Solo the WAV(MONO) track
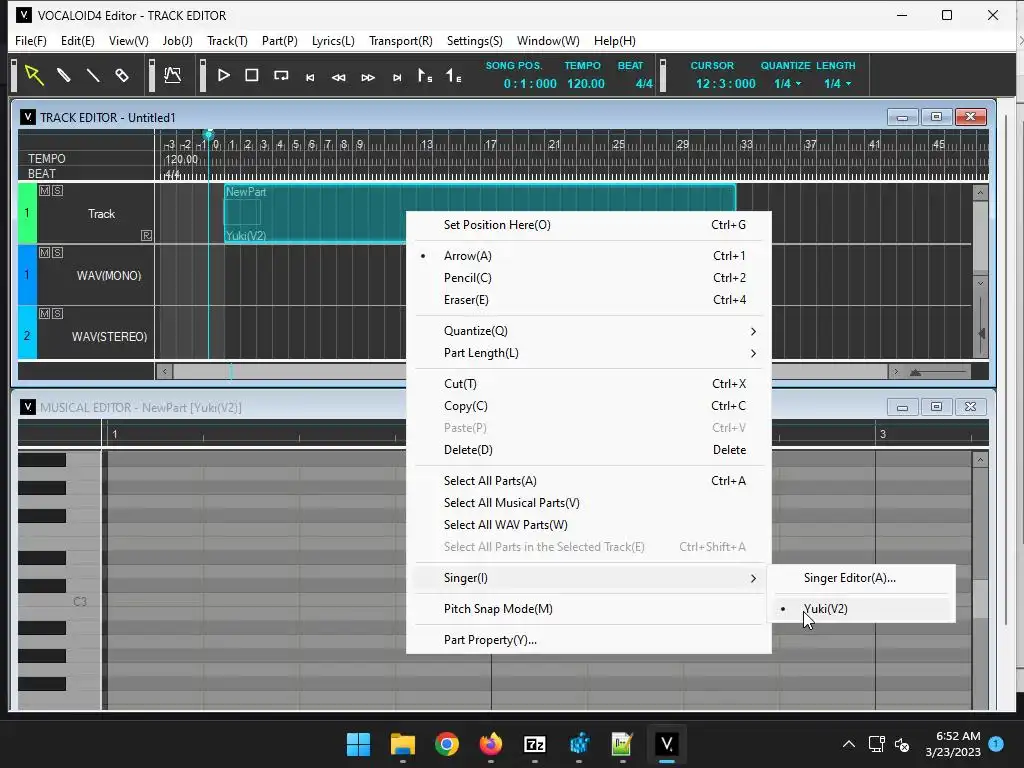This screenshot has width=1024, height=768. [57, 252]
